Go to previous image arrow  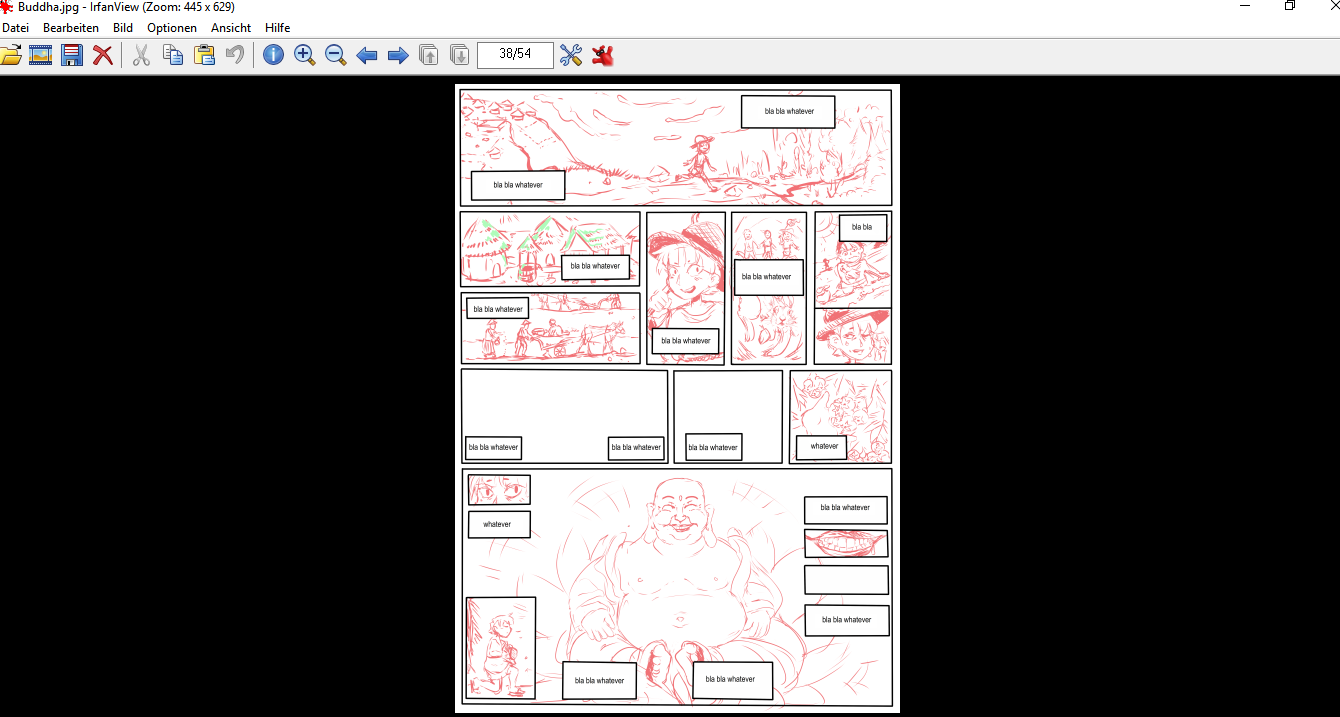pos(367,55)
